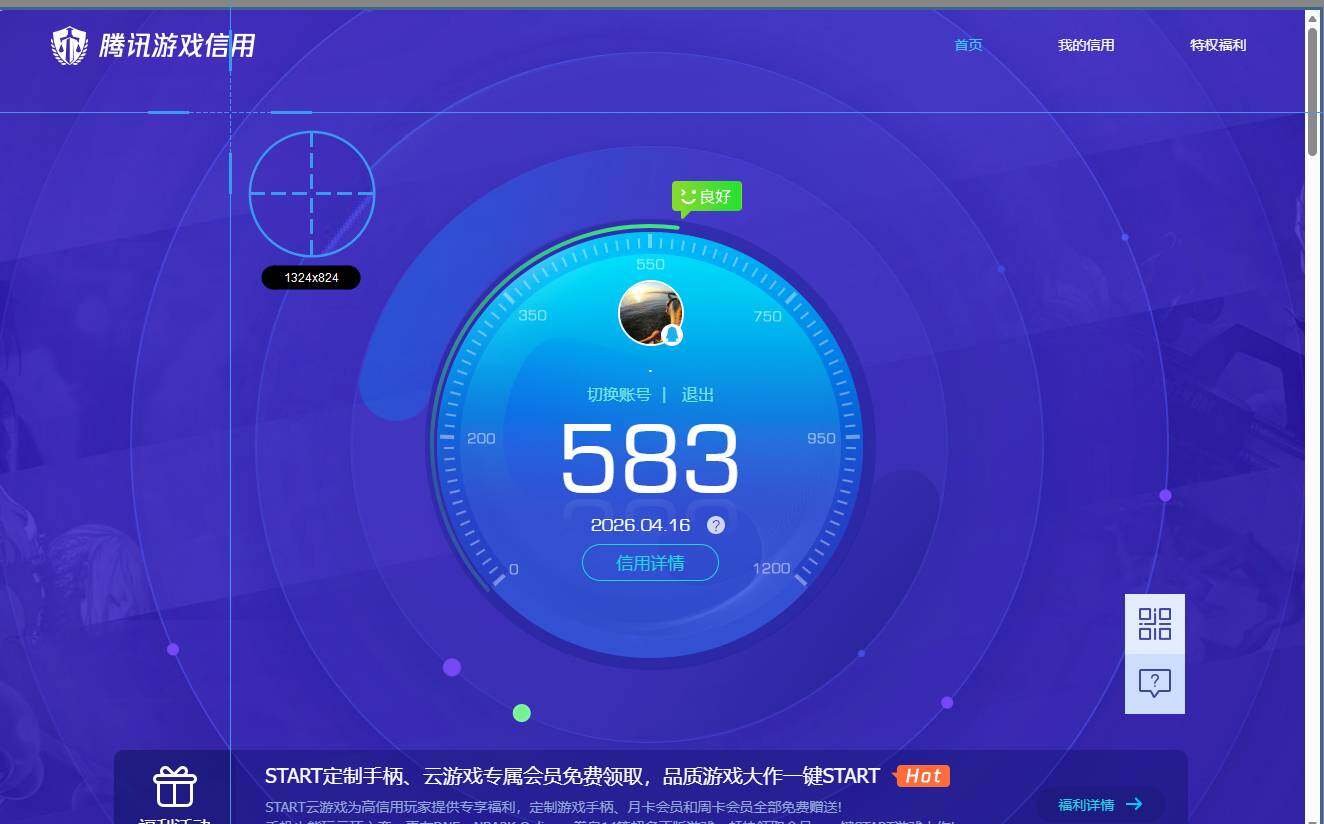The width and height of the screenshot is (1324, 824).
Task: Click the date 2026.04.16
Action: pos(641,525)
